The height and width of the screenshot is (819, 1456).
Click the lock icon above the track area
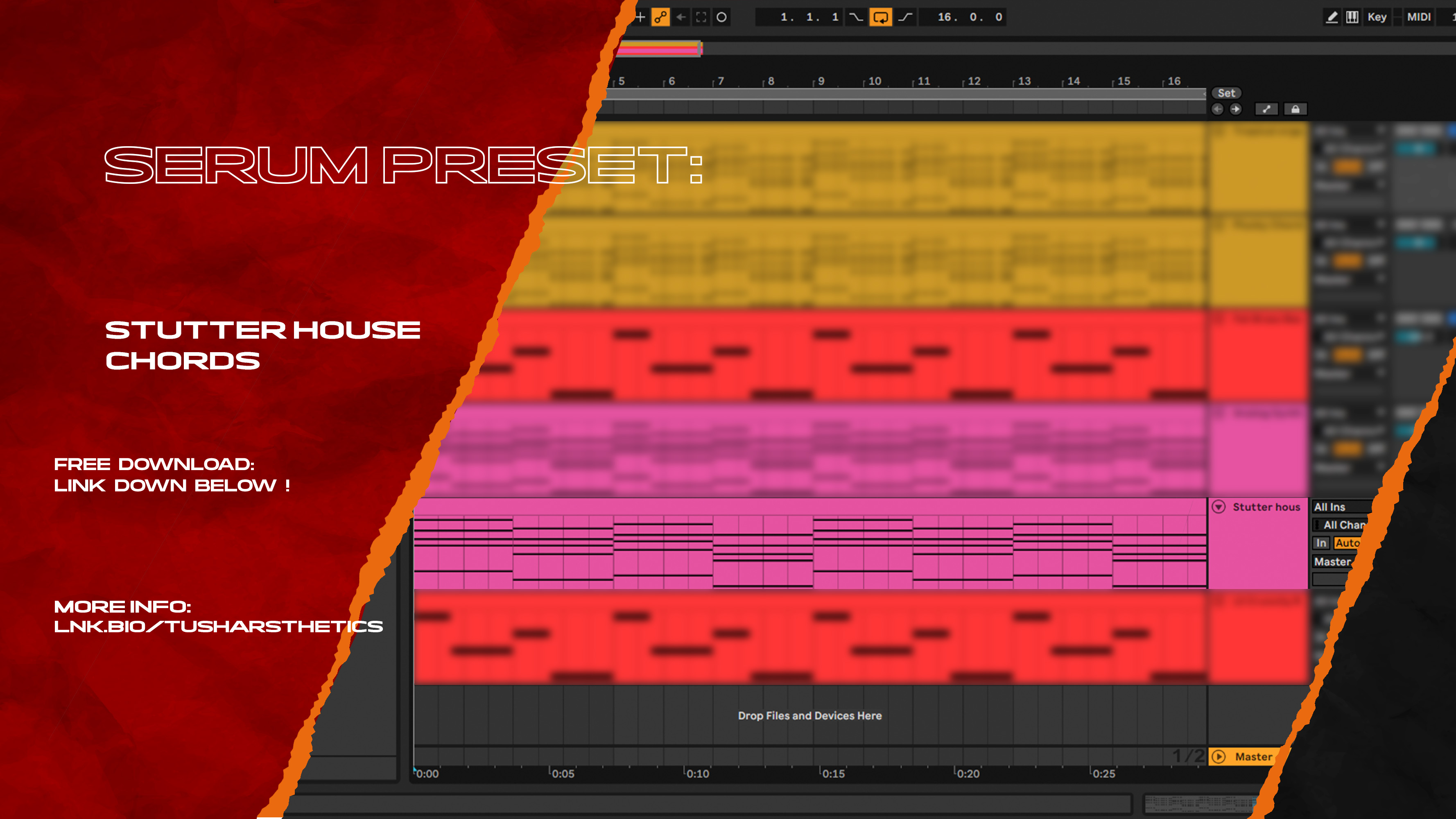coord(1296,109)
